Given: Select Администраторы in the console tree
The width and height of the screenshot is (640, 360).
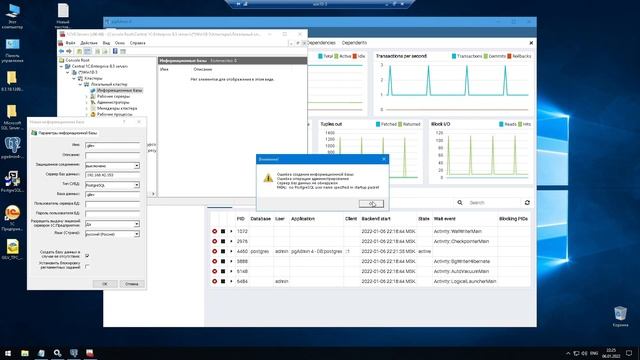Looking at the screenshot, I should tap(113, 102).
